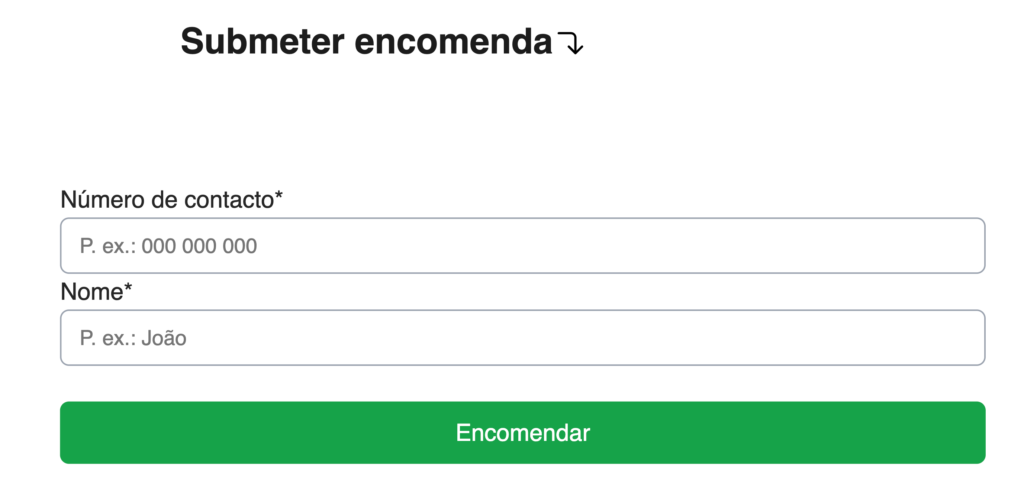Click the "Número de contacto*" label
1024x500 pixels.
(x=171, y=200)
